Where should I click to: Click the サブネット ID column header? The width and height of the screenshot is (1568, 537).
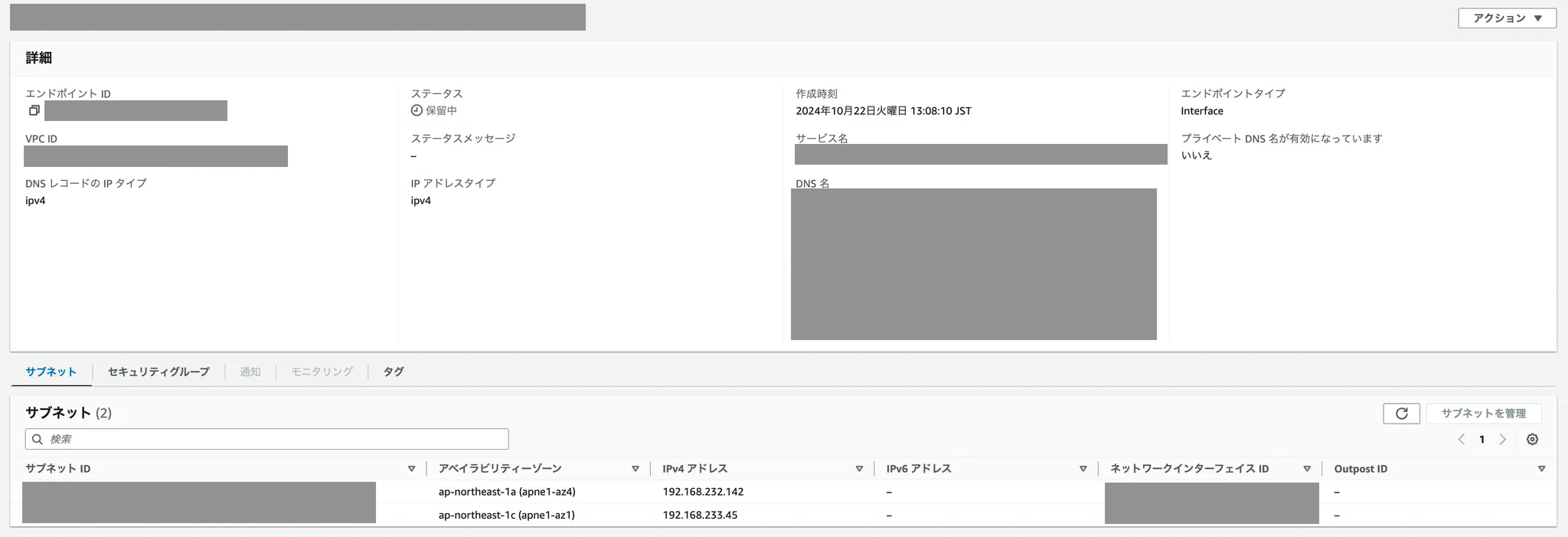[x=57, y=469]
